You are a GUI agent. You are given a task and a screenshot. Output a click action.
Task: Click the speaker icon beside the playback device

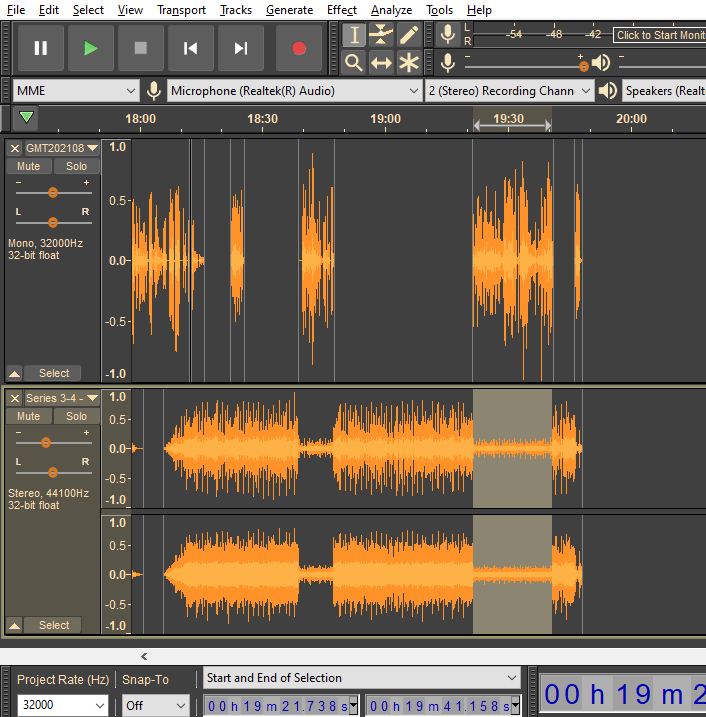point(608,91)
